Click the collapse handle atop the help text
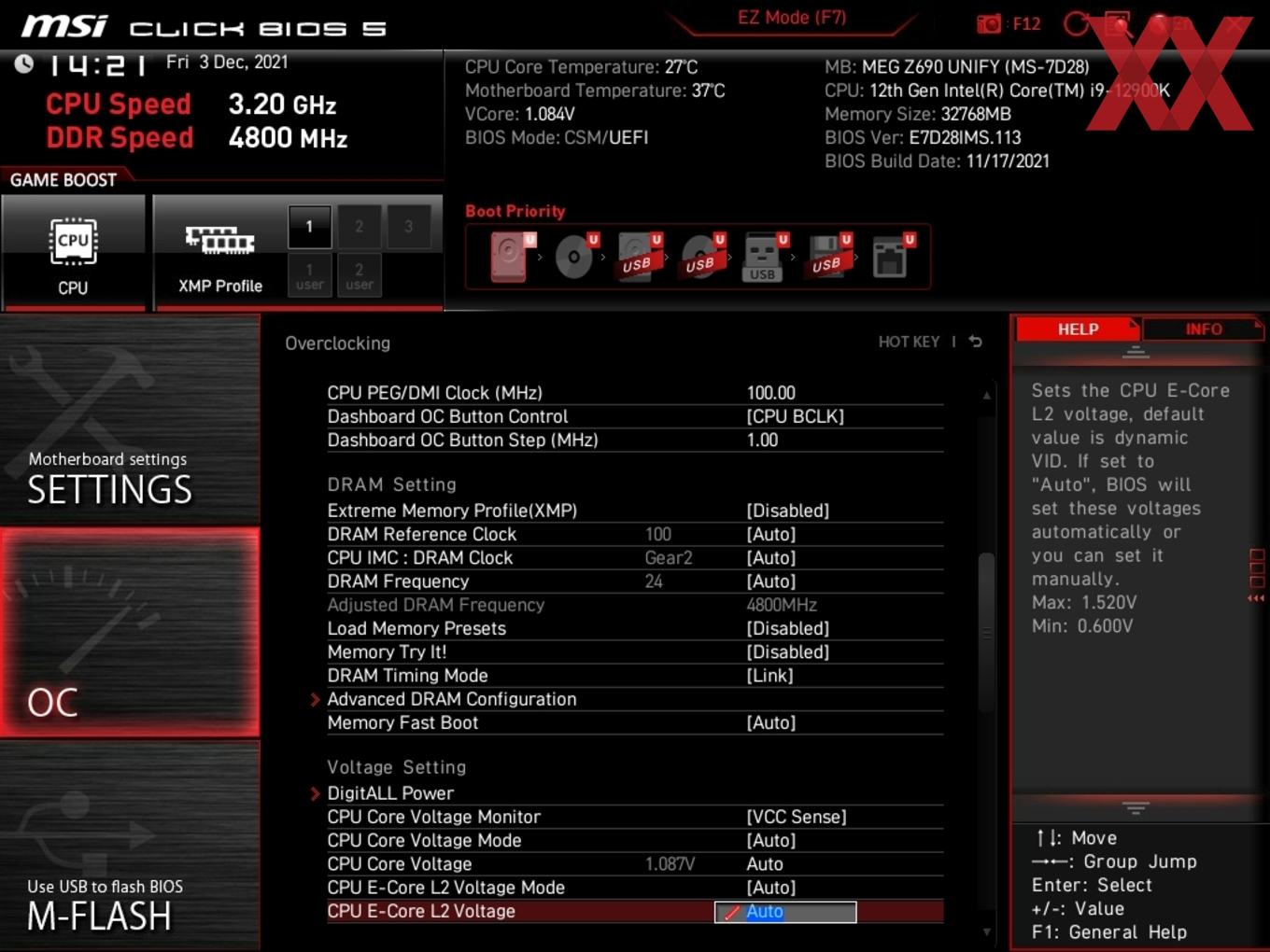The width and height of the screenshot is (1270, 952). click(x=1136, y=352)
